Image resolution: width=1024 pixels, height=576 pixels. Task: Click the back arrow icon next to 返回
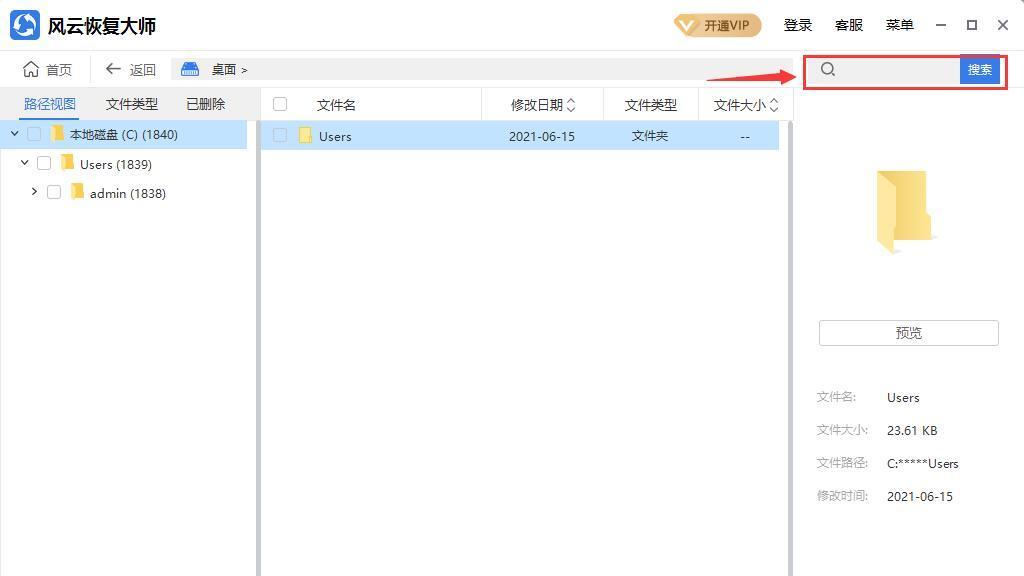(113, 69)
